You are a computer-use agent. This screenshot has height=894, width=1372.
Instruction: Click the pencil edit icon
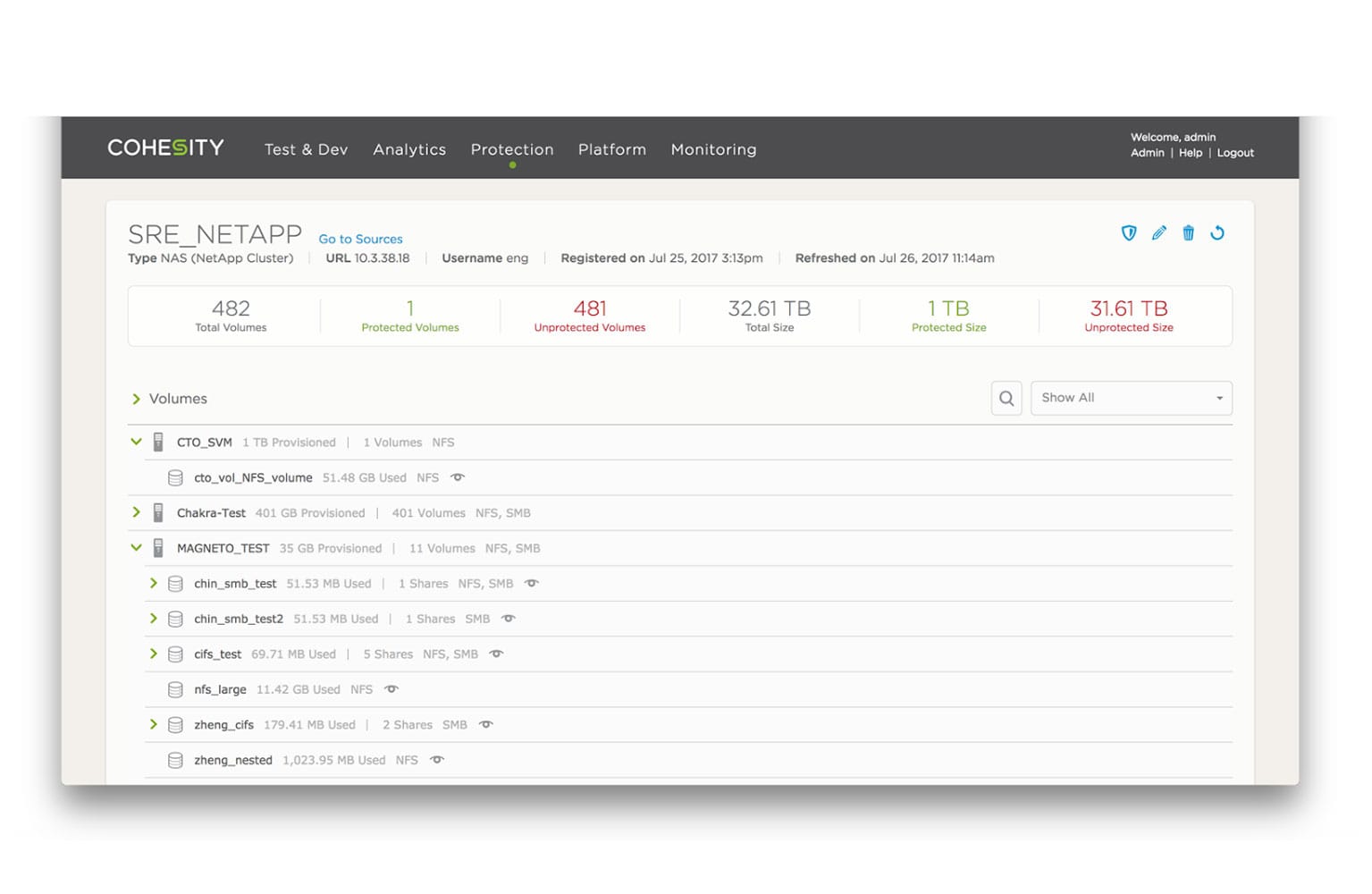click(x=1158, y=233)
